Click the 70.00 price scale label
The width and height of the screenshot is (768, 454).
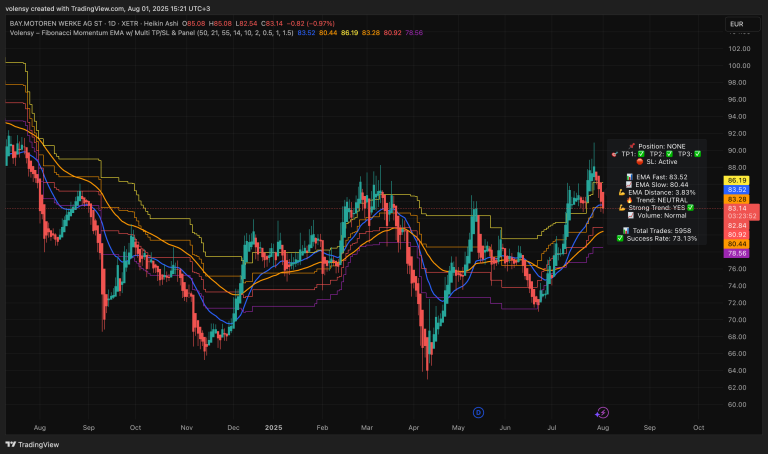pos(737,320)
